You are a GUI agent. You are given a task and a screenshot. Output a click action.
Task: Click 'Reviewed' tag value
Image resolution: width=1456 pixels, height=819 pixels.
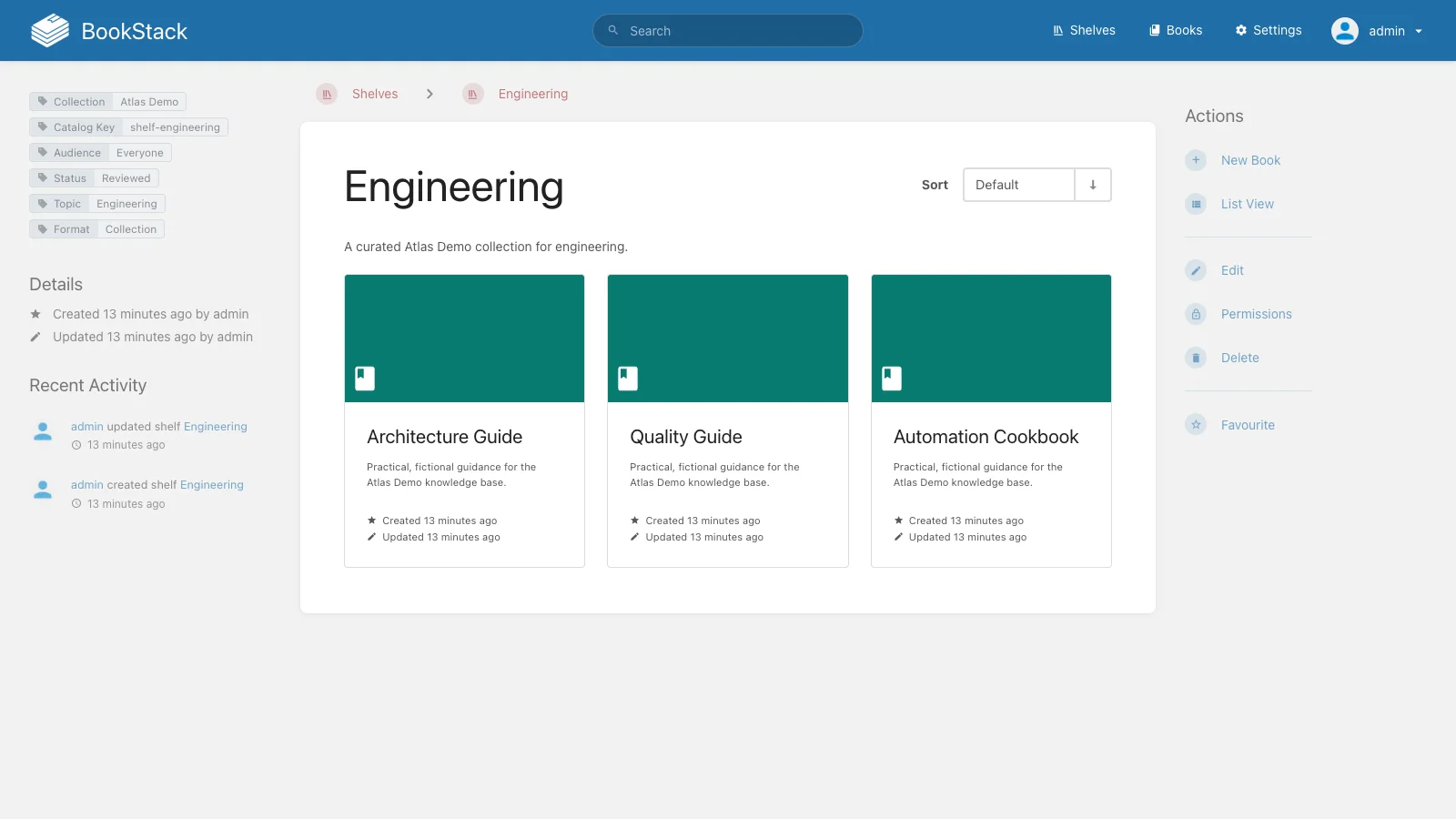coord(126,178)
